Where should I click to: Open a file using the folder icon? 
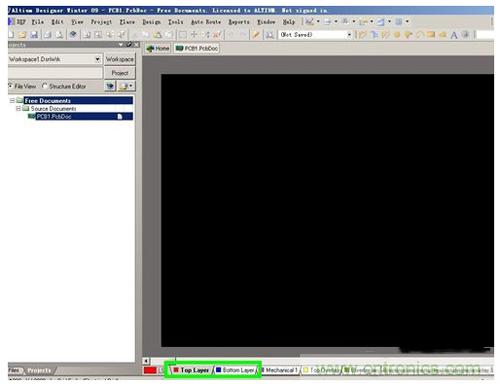pyautogui.click(x=23, y=35)
